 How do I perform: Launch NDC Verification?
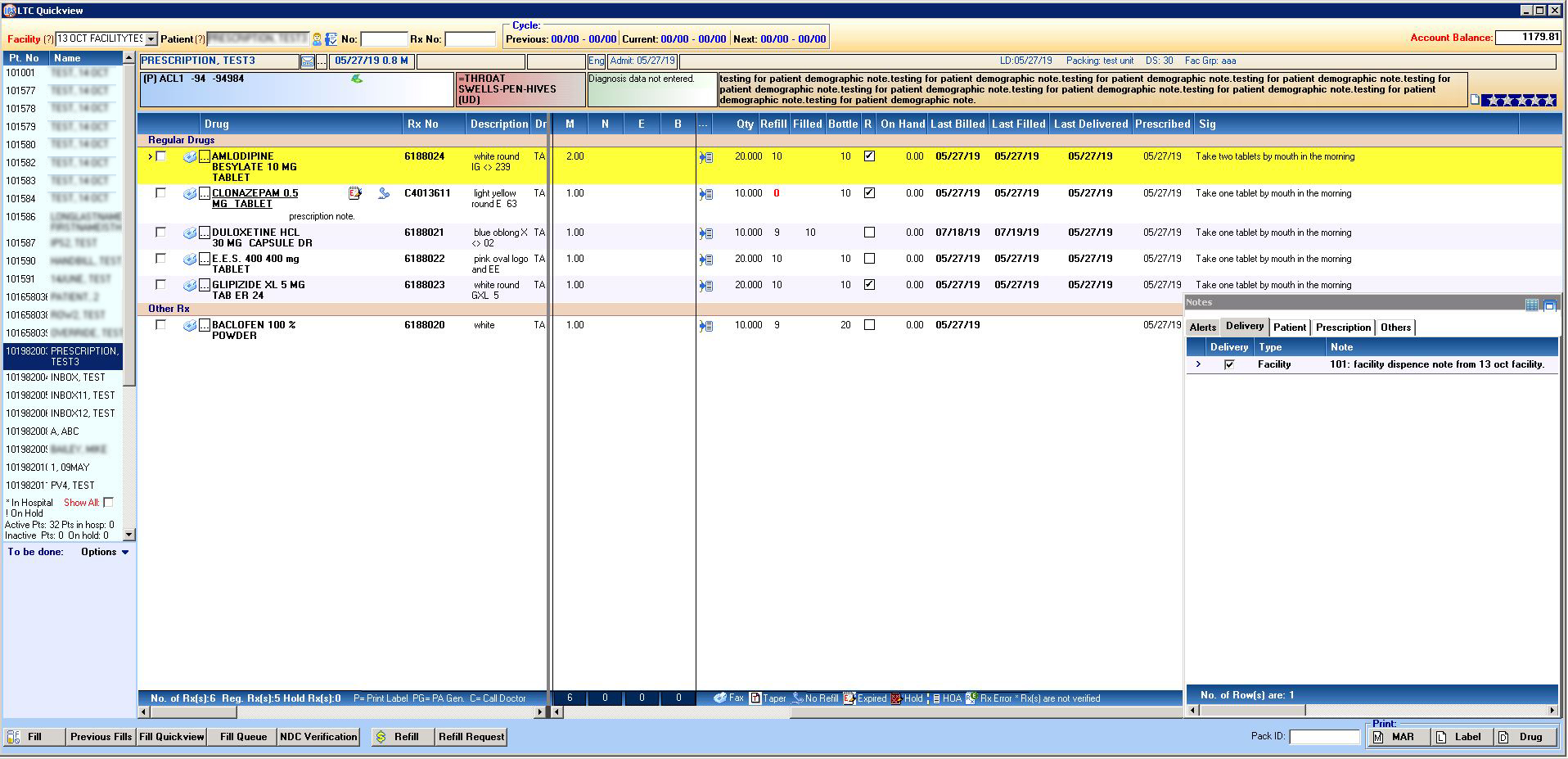coord(318,737)
